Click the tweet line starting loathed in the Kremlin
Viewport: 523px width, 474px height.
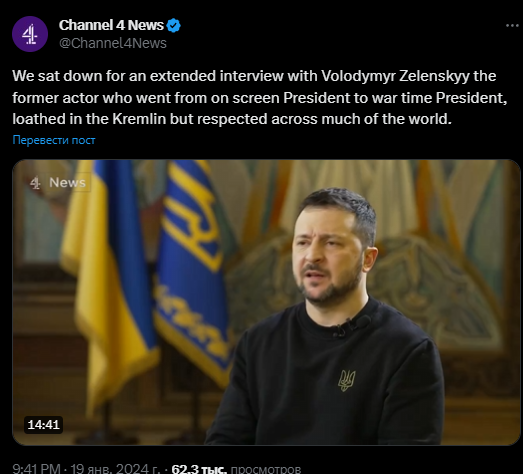[232, 119]
